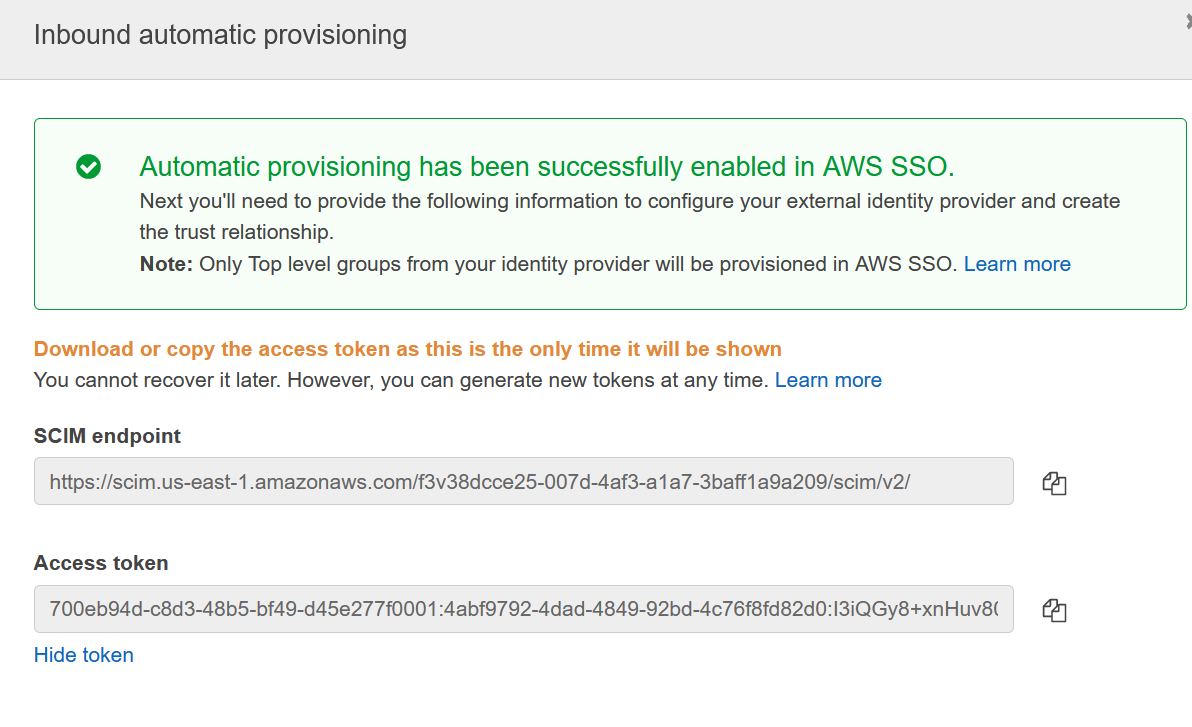Image resolution: width=1192 pixels, height=727 pixels.
Task: Click the 'Next you'll need to provide' paragraph
Action: pyautogui.click(x=629, y=217)
